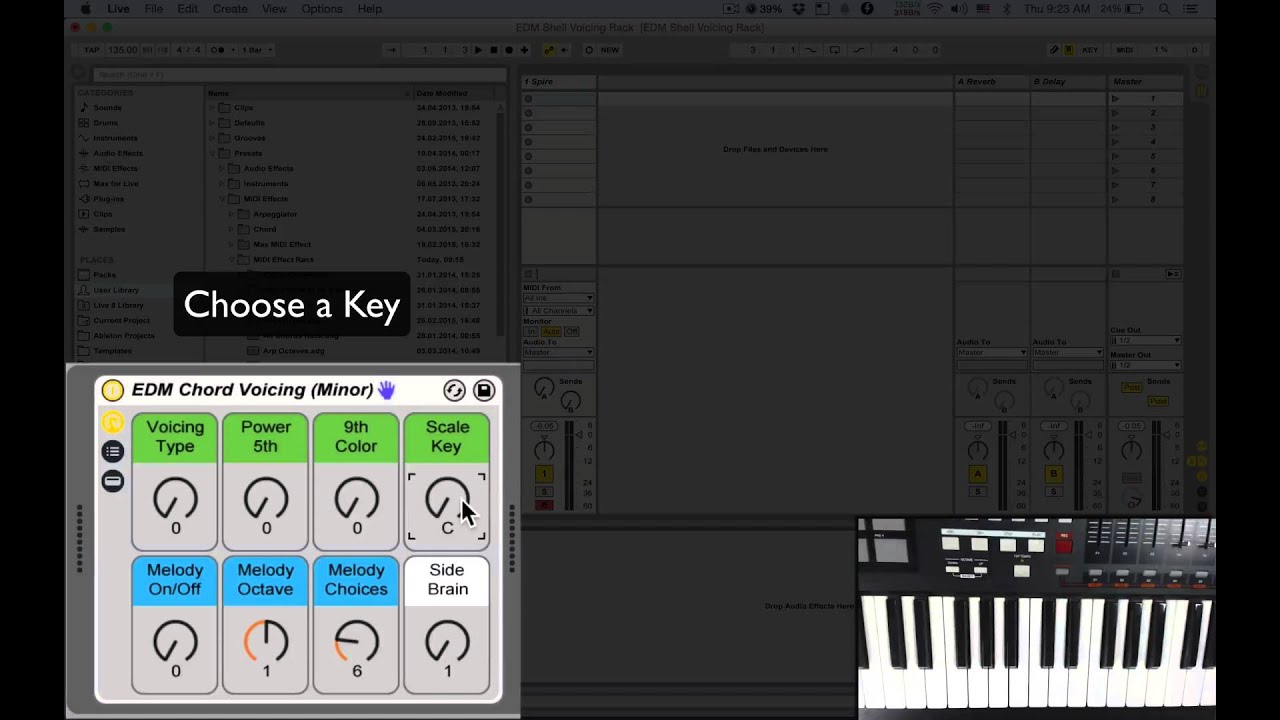Save the EDM Chord Voicing preset with the disk icon
1280x720 pixels.
click(x=484, y=390)
